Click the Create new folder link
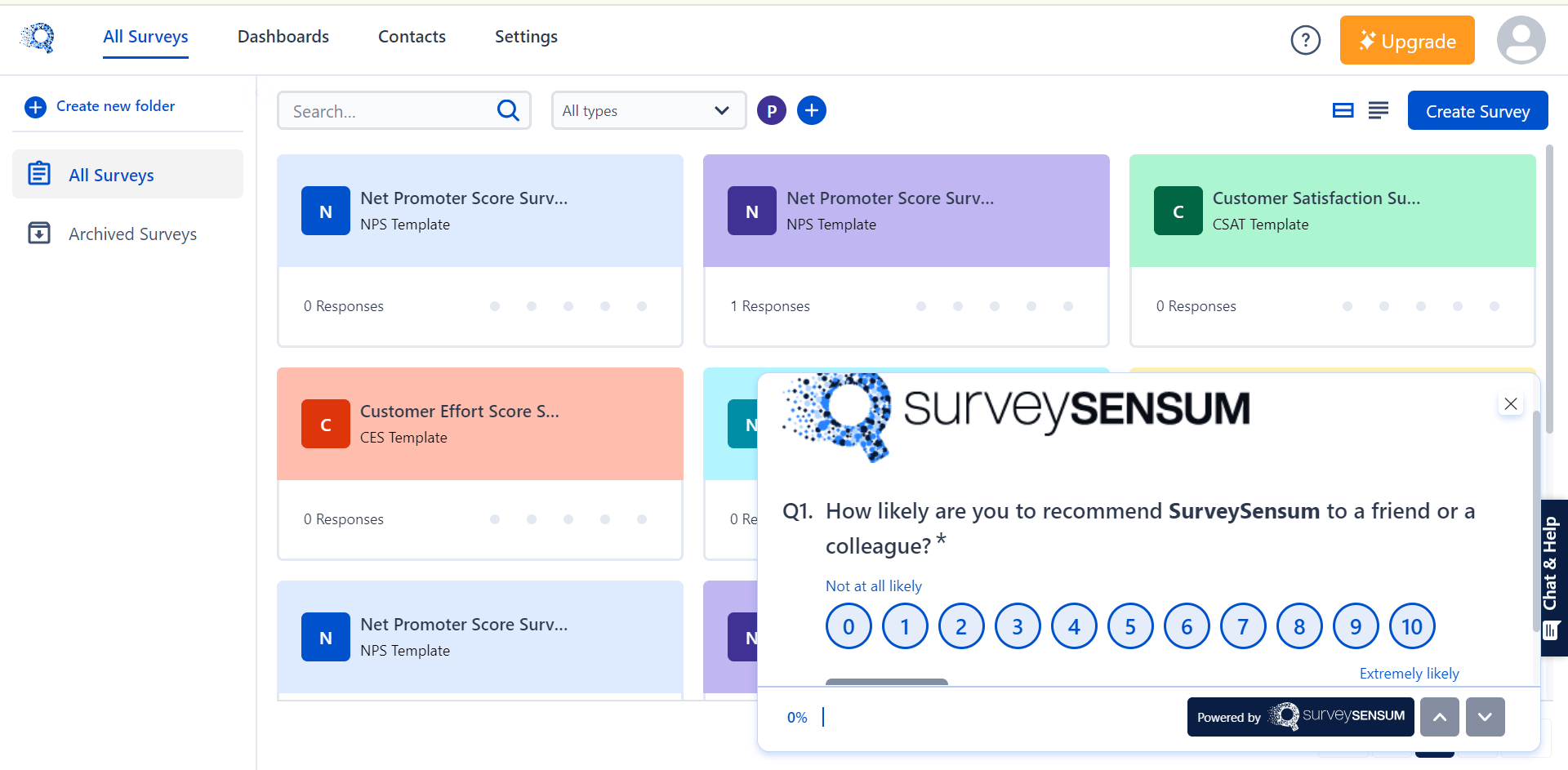 [x=115, y=105]
